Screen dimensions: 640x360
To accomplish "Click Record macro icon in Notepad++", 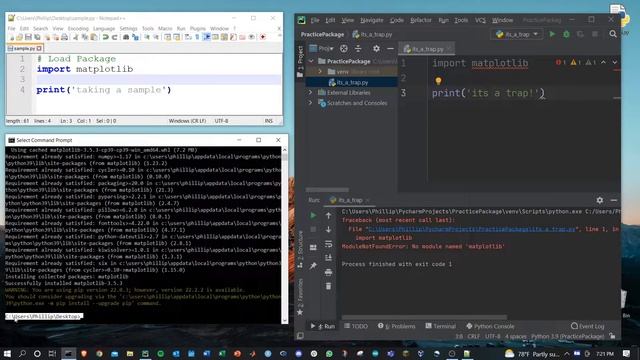I will pyautogui.click(x=263, y=37).
